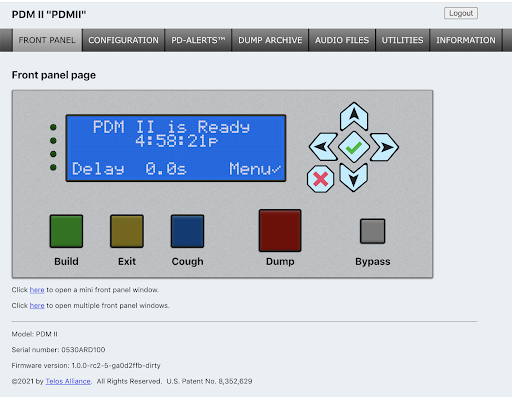This screenshot has height=397, width=512.
Task: Open the Configuration tab
Action: click(x=123, y=40)
